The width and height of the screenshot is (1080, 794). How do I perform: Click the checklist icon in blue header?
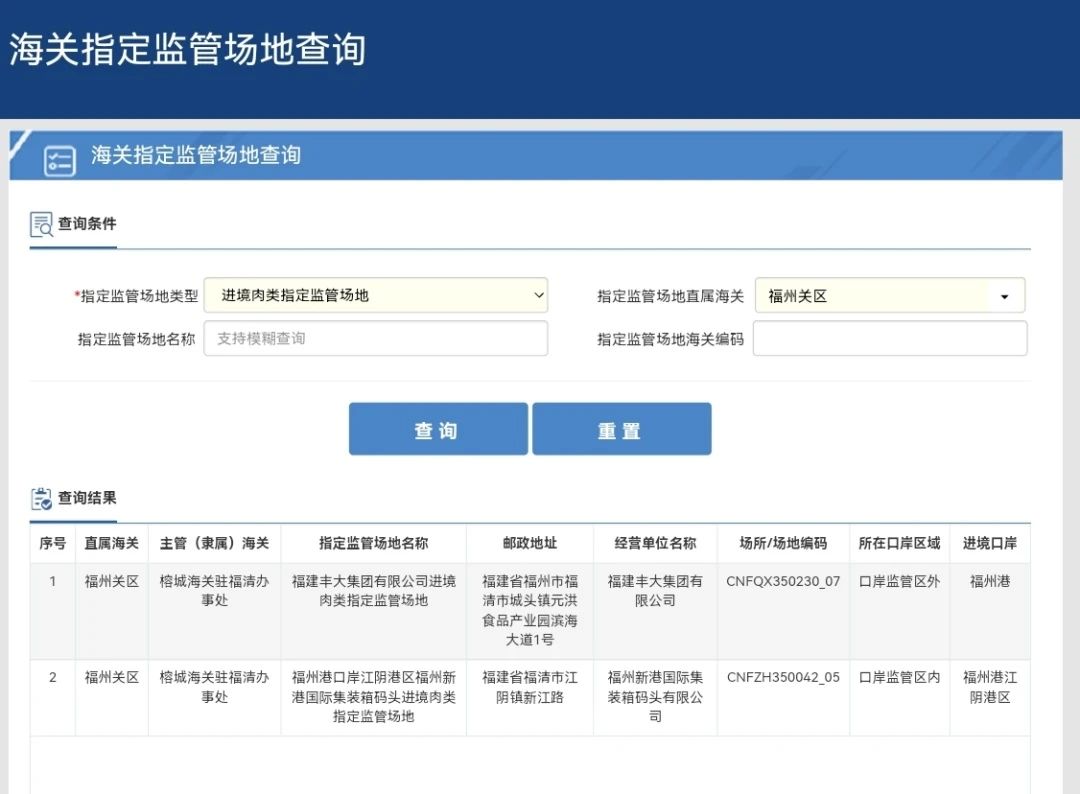(x=60, y=160)
